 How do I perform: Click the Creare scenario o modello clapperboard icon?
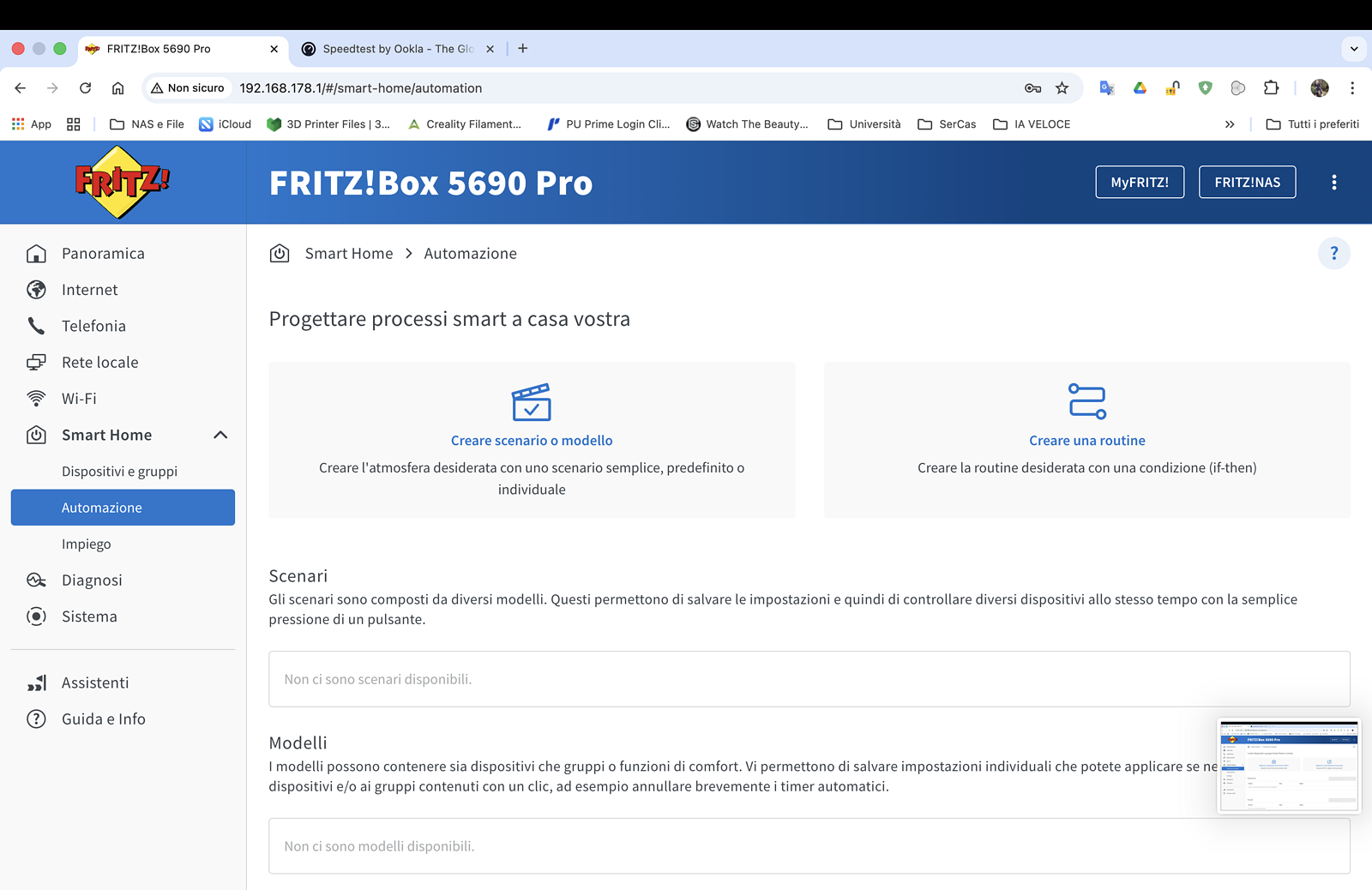tap(532, 402)
